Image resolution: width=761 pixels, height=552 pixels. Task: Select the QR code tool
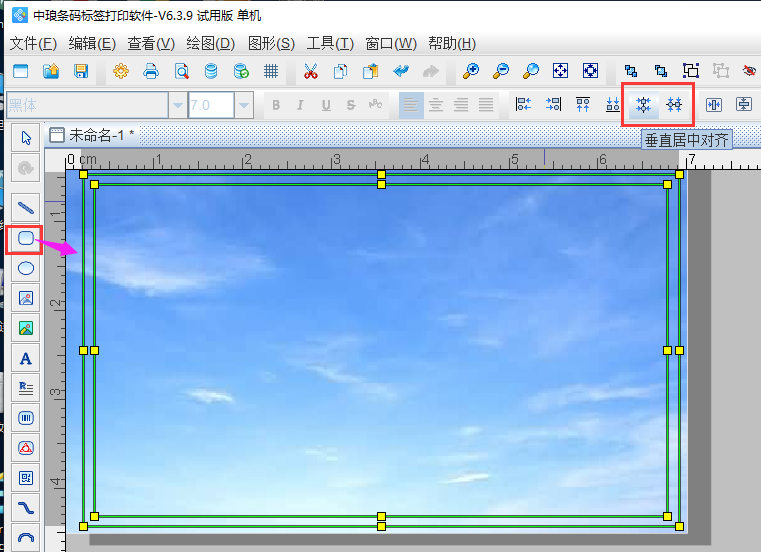(26, 478)
